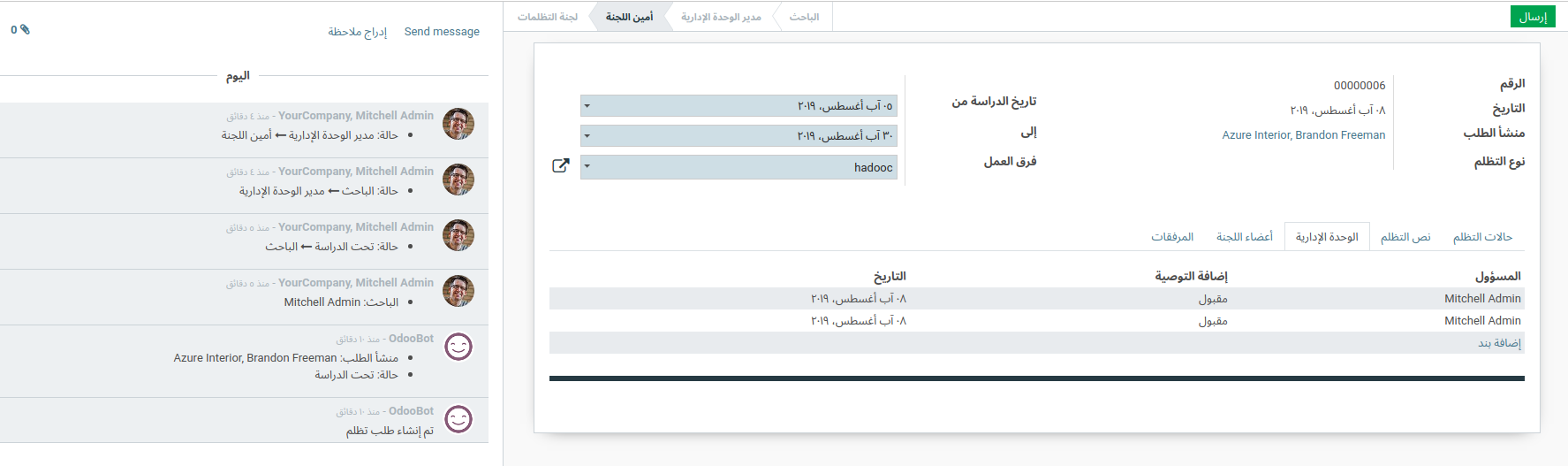
Task: Expand the study start date dropdown
Action: [587, 106]
